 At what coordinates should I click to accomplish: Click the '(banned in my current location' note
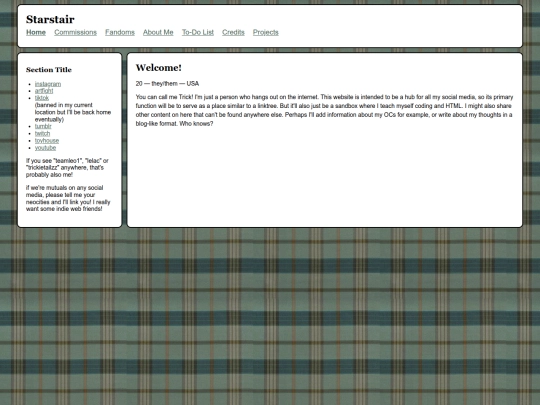pos(73,112)
